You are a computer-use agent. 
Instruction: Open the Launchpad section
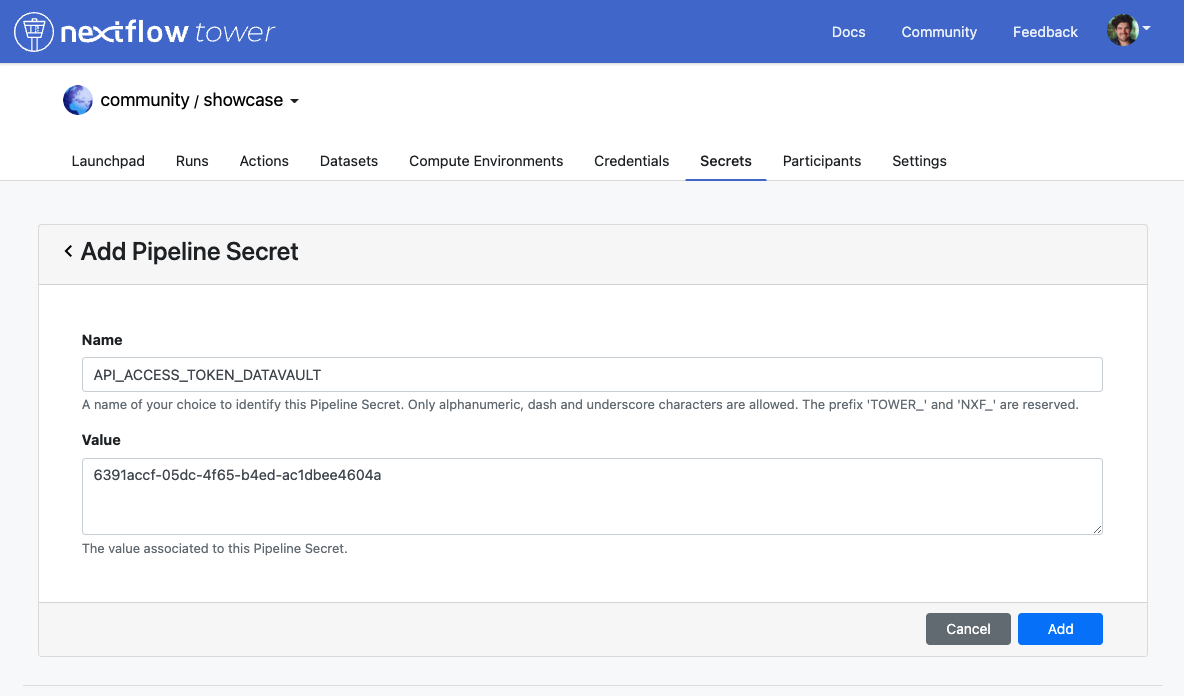pyautogui.click(x=107, y=161)
